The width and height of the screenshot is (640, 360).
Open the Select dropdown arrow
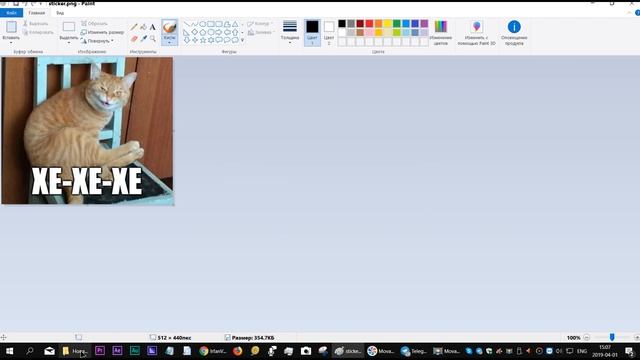click(x=69, y=42)
